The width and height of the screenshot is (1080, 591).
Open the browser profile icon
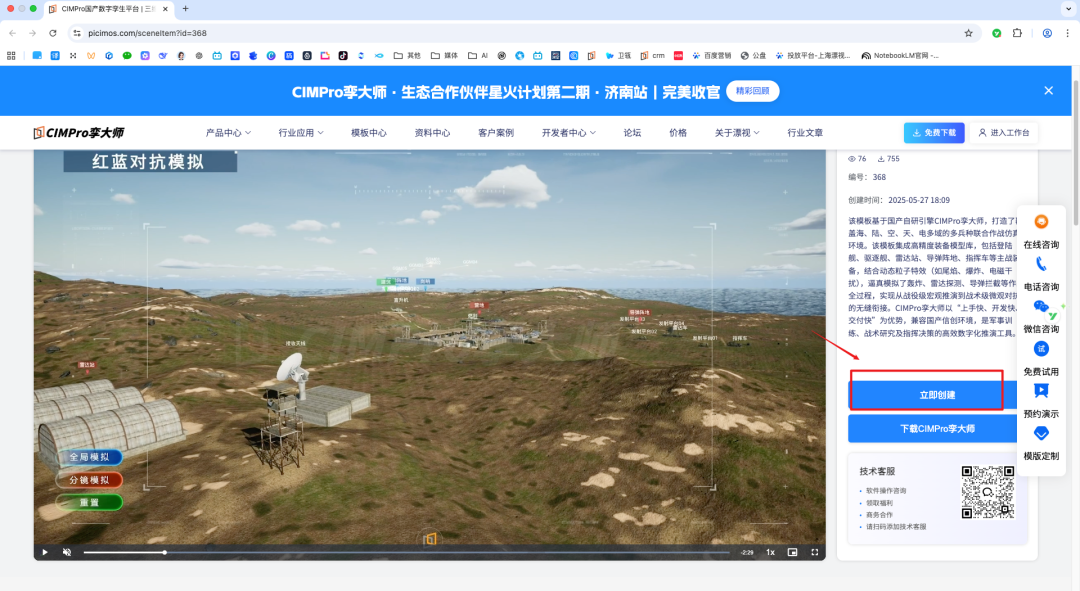pos(1047,33)
